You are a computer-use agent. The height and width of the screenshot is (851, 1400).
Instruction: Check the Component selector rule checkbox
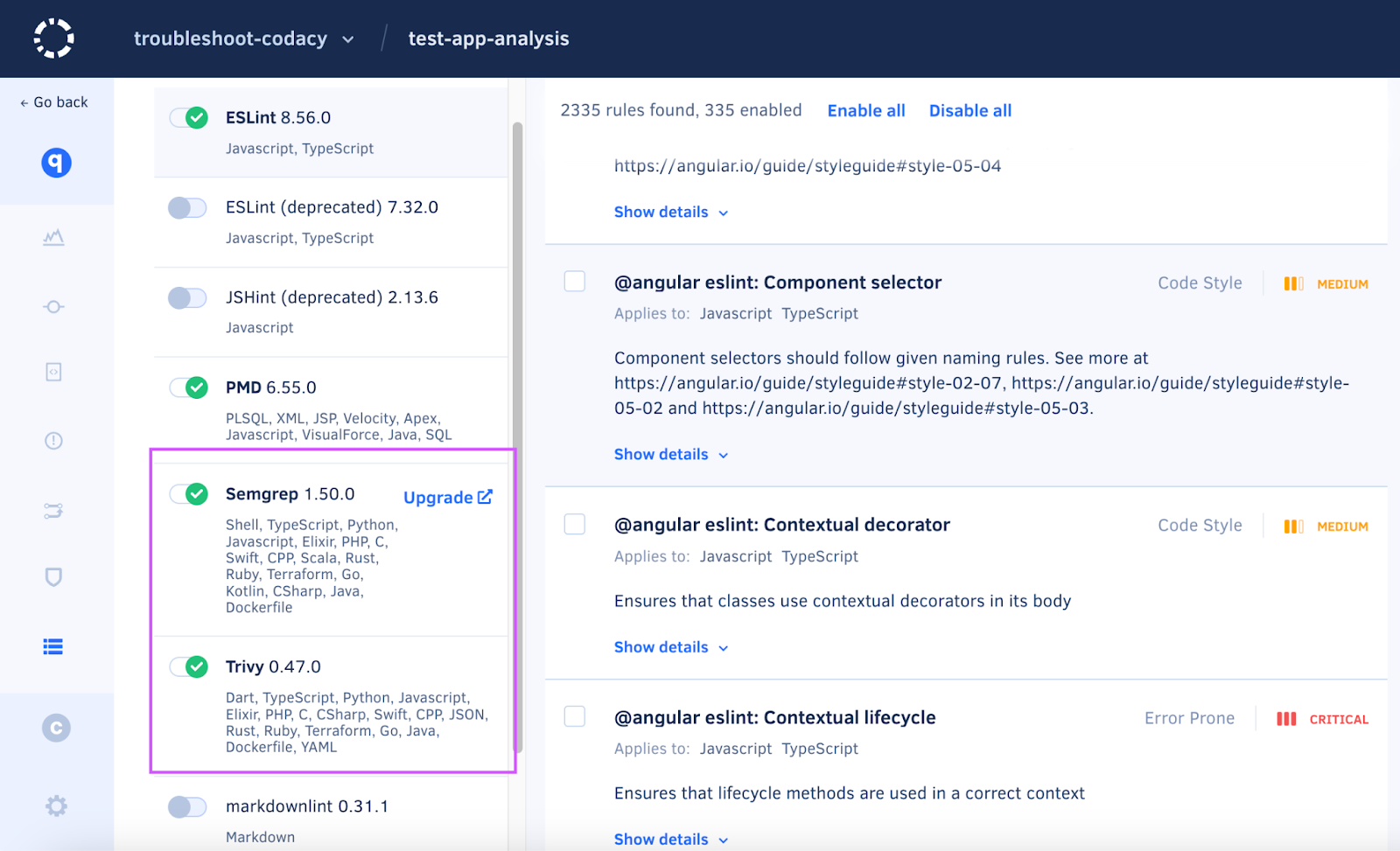(x=575, y=281)
